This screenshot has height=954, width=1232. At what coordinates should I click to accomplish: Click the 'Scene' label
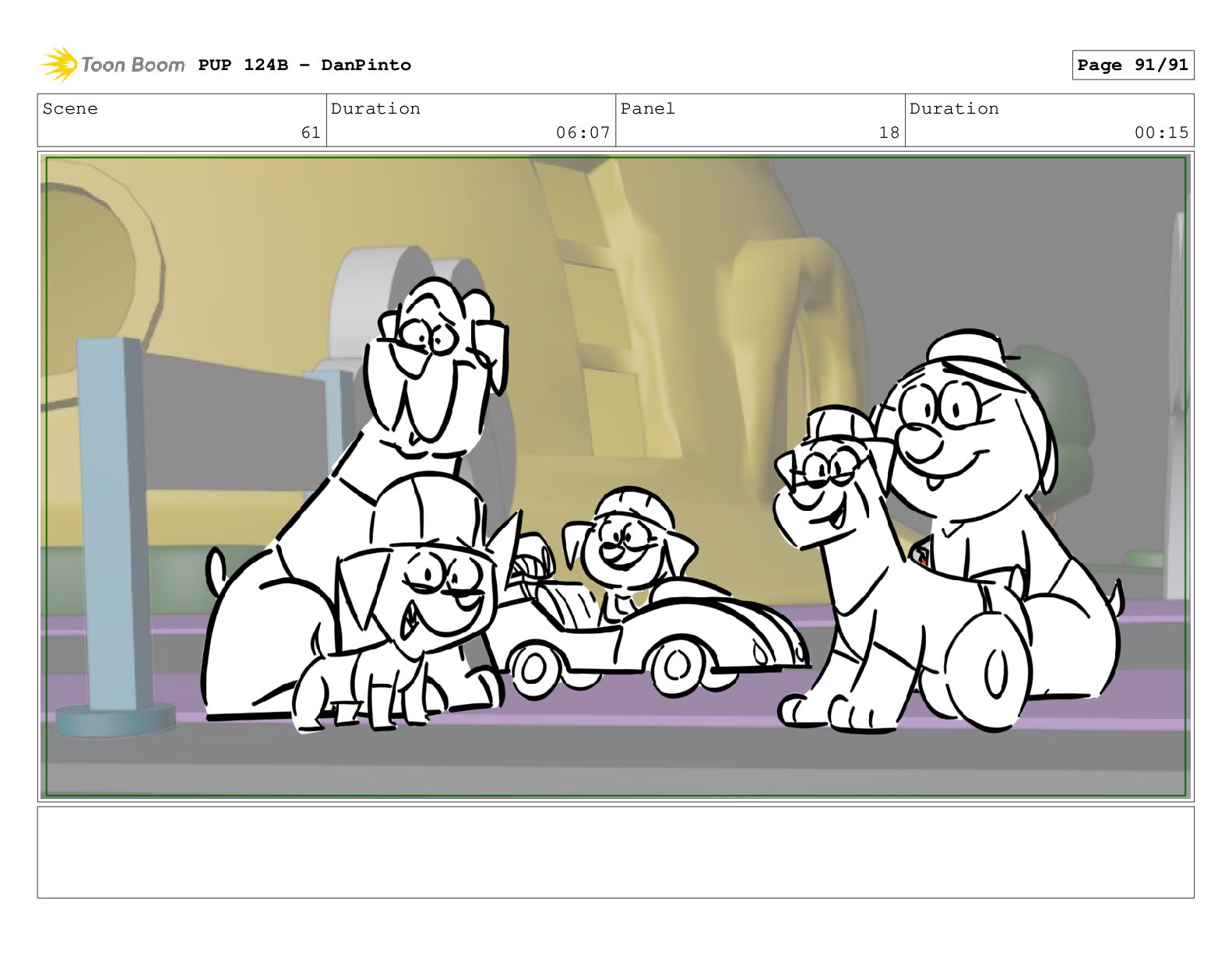coord(70,108)
